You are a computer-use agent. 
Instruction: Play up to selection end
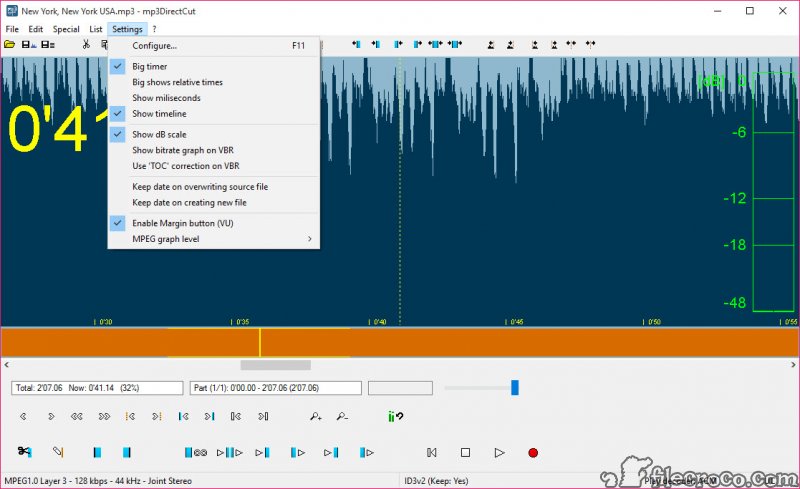pyautogui.click(x=331, y=452)
